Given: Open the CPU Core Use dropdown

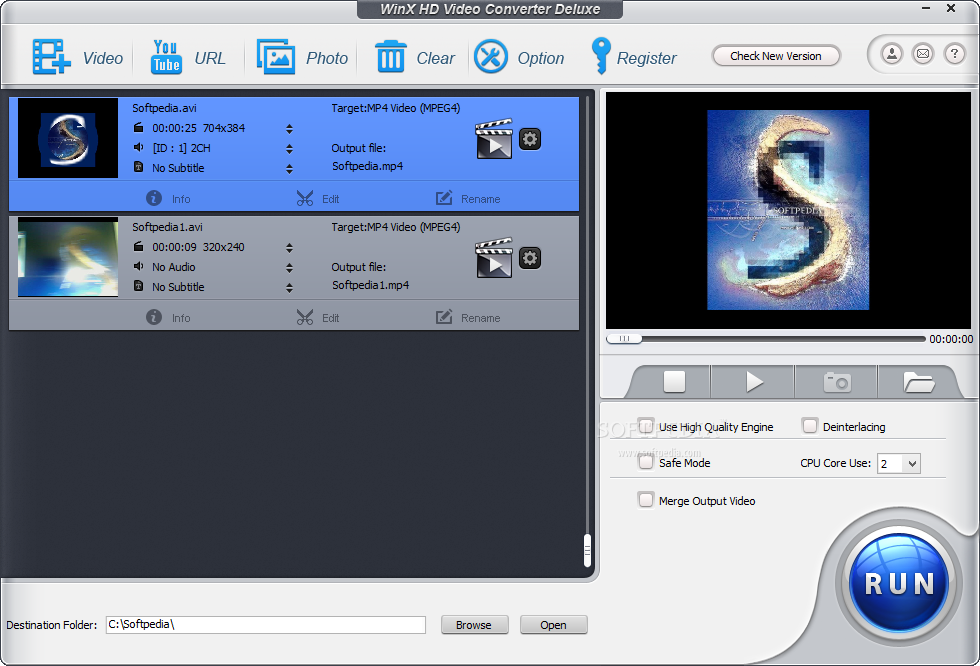Looking at the screenshot, I should coord(899,464).
